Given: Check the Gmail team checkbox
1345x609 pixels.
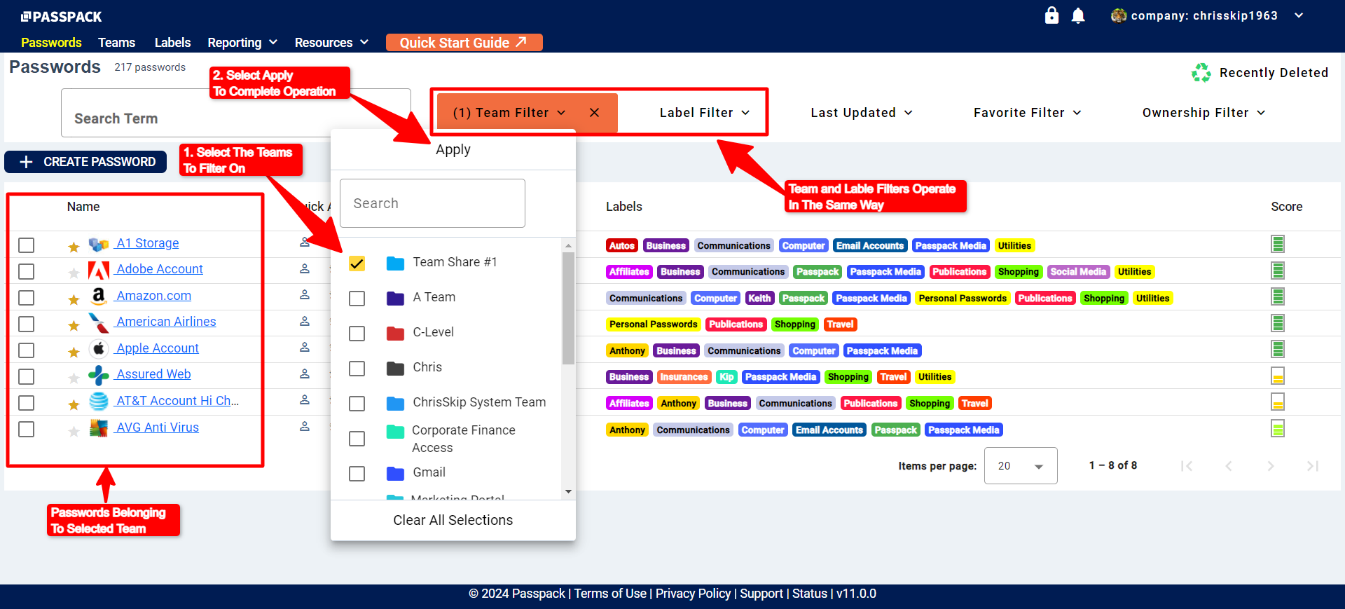Looking at the screenshot, I should pos(357,473).
